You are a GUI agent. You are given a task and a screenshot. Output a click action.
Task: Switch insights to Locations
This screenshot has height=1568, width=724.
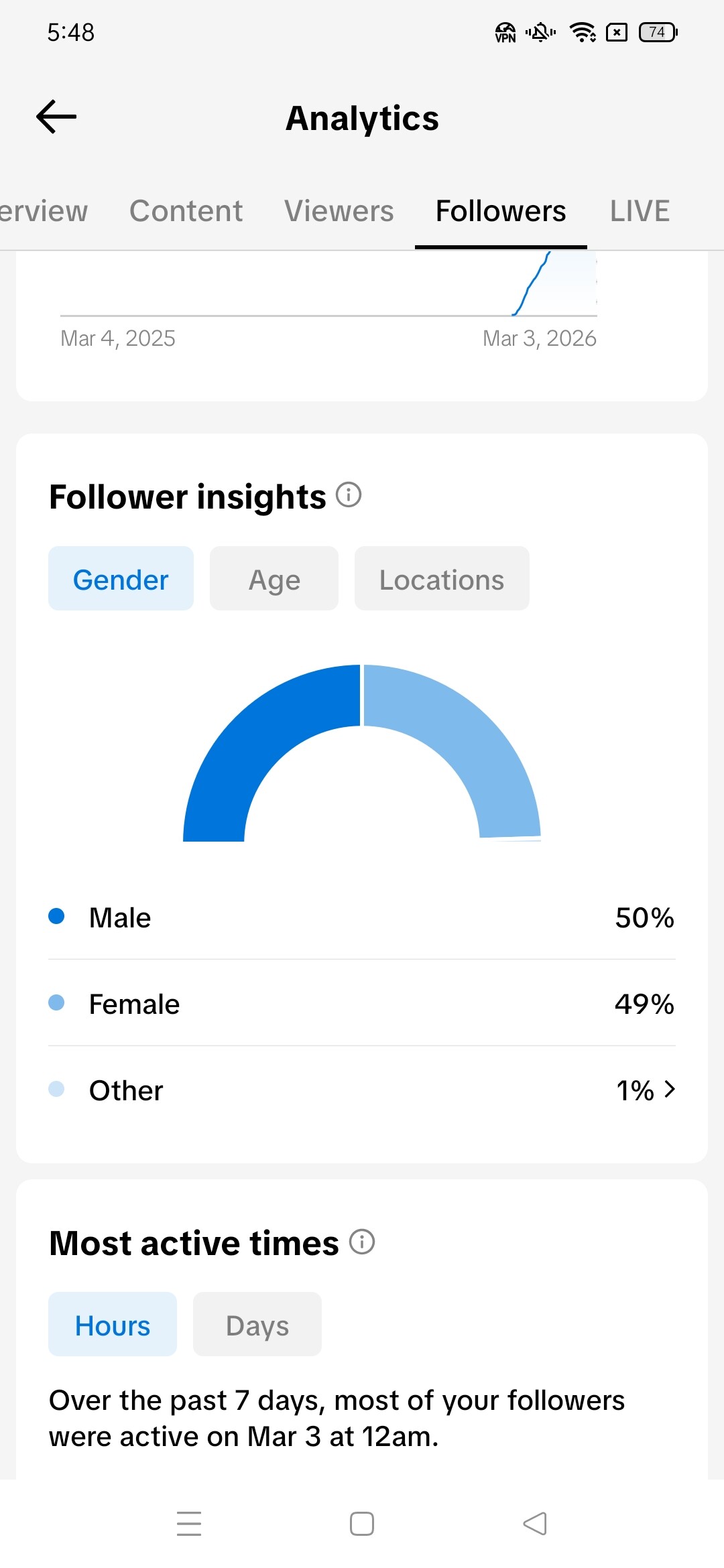click(x=442, y=579)
